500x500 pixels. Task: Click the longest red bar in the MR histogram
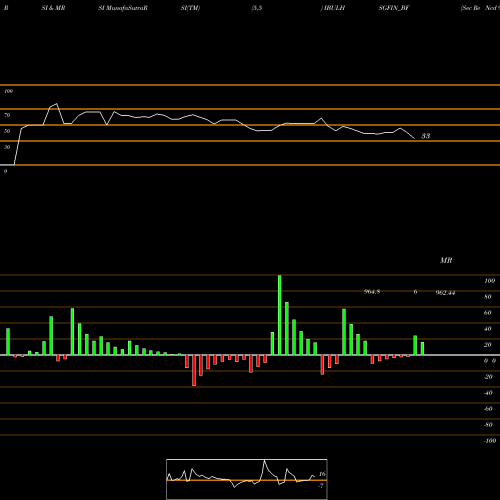click(x=194, y=370)
